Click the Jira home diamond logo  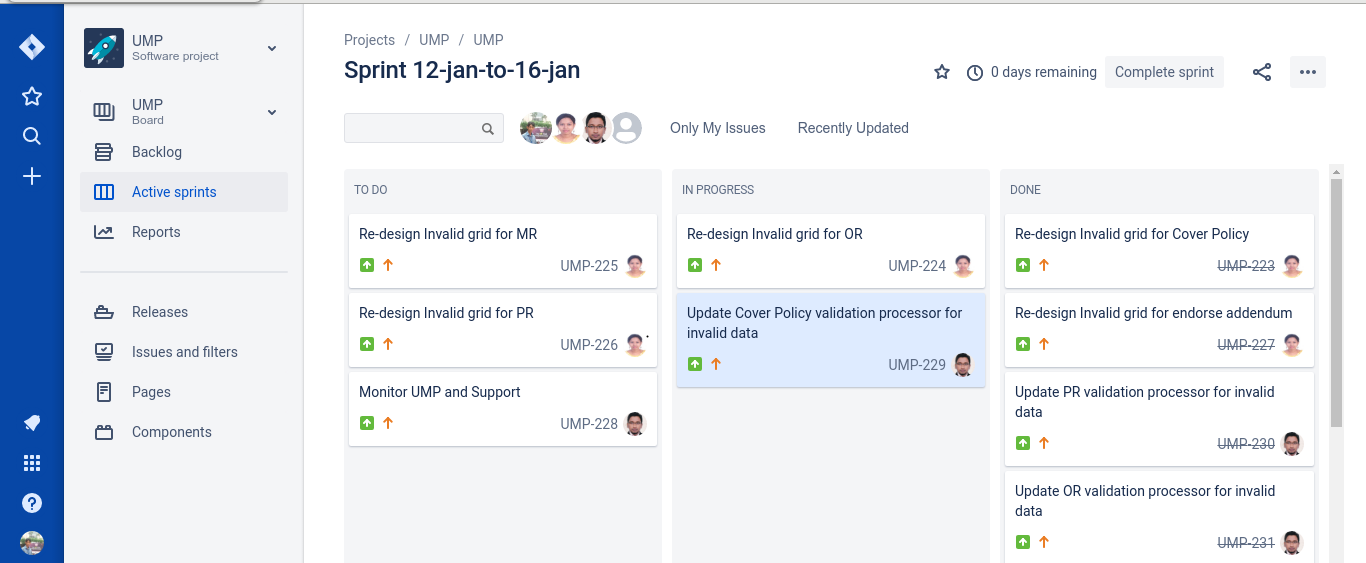coord(32,48)
